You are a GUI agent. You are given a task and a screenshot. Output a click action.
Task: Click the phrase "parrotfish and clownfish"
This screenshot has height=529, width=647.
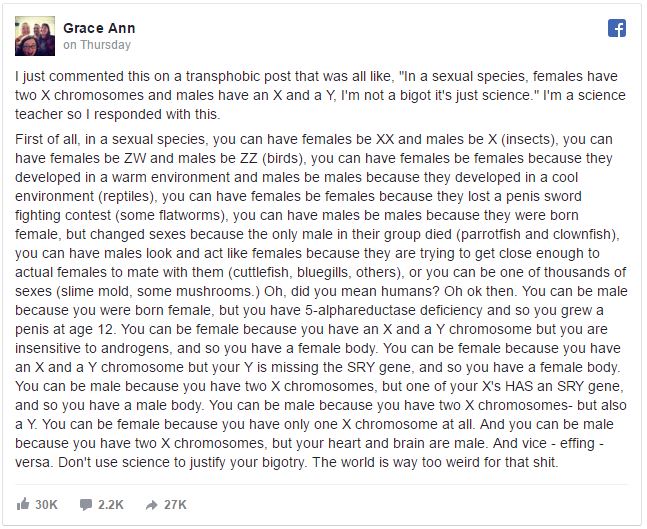(536, 234)
